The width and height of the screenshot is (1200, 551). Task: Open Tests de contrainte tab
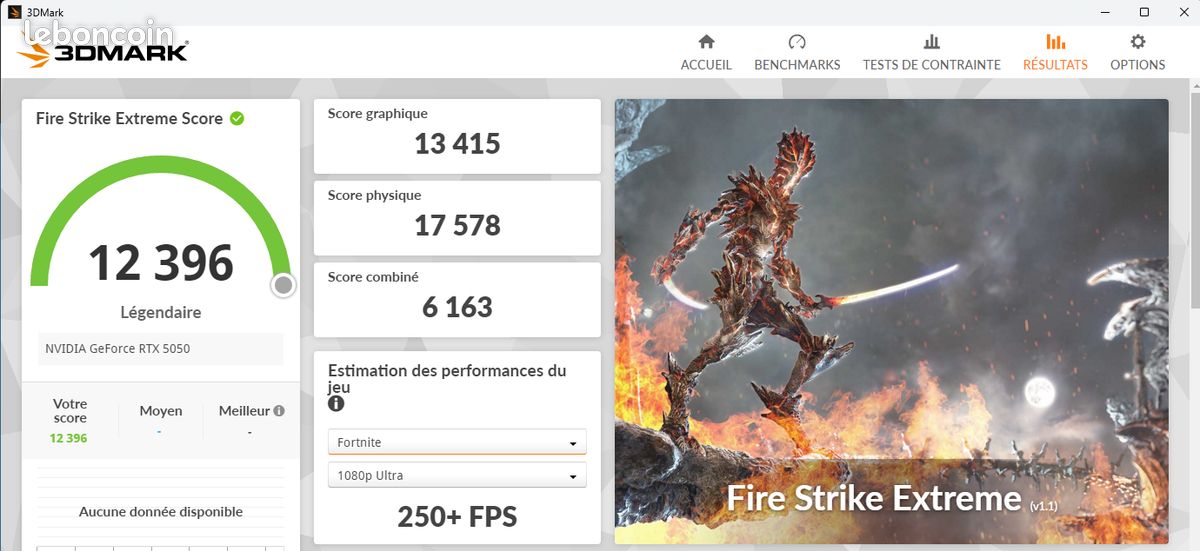[x=931, y=53]
